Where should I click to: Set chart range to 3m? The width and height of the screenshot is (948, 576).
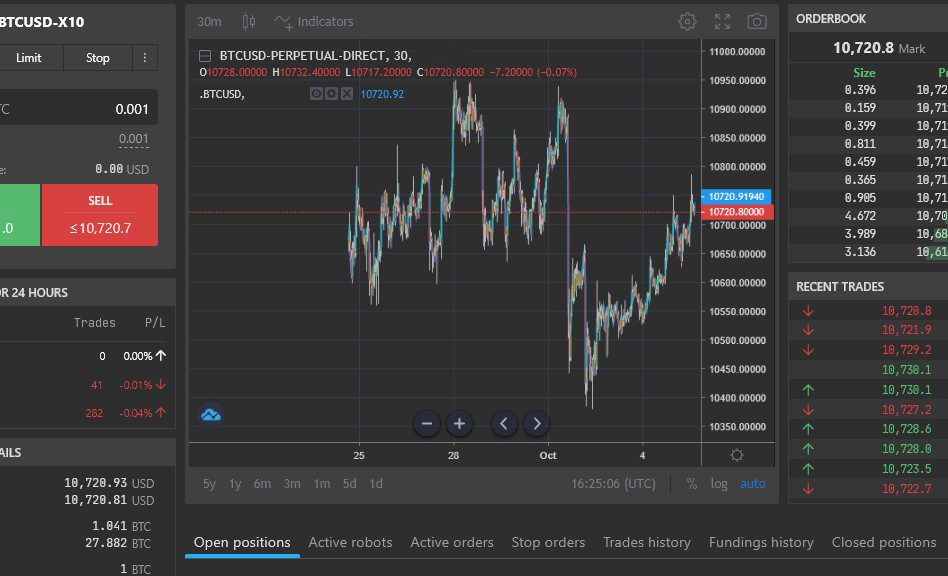point(292,484)
